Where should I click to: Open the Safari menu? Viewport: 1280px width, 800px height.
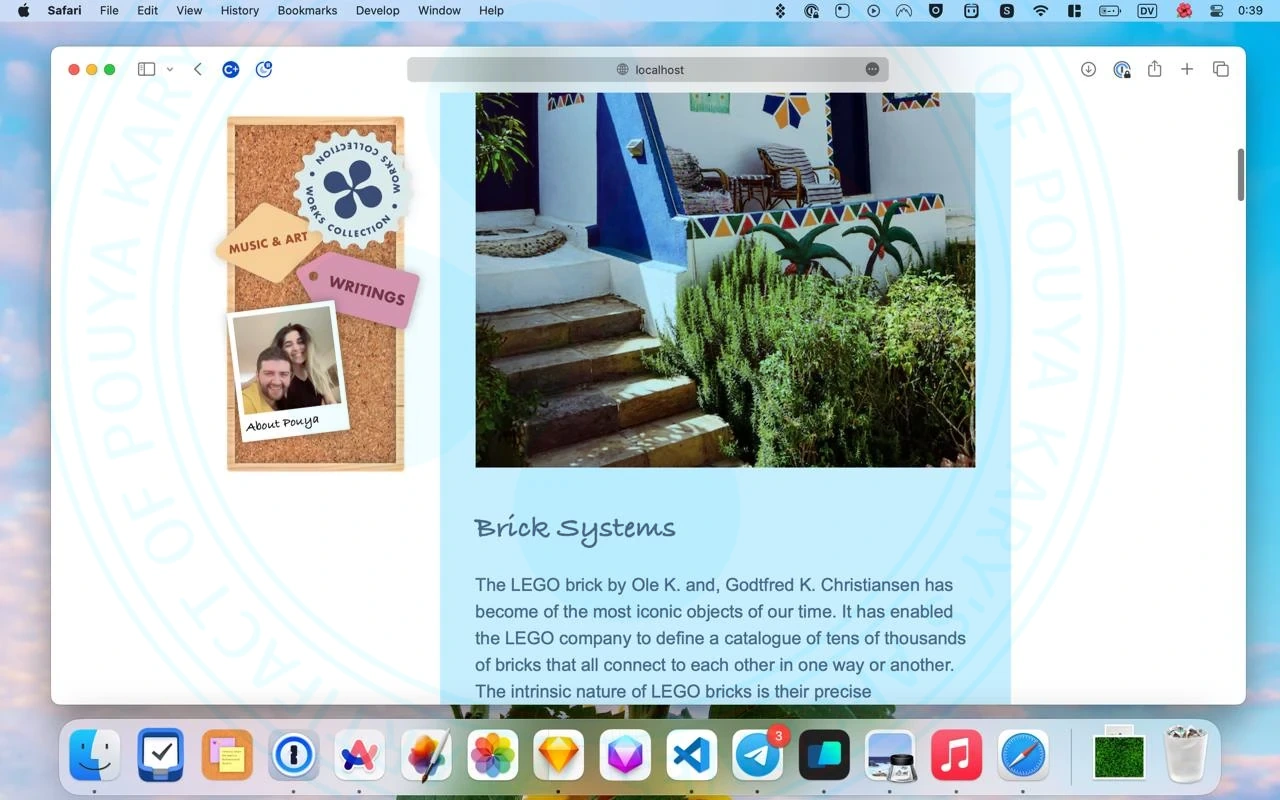(65, 10)
